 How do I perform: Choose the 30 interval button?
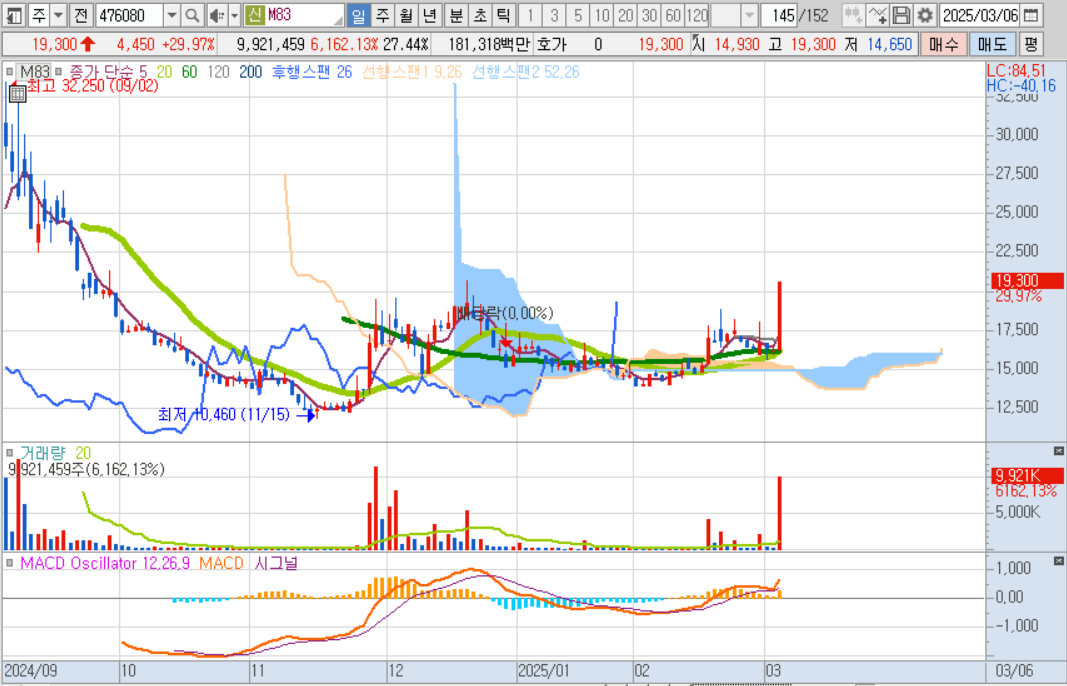click(649, 15)
